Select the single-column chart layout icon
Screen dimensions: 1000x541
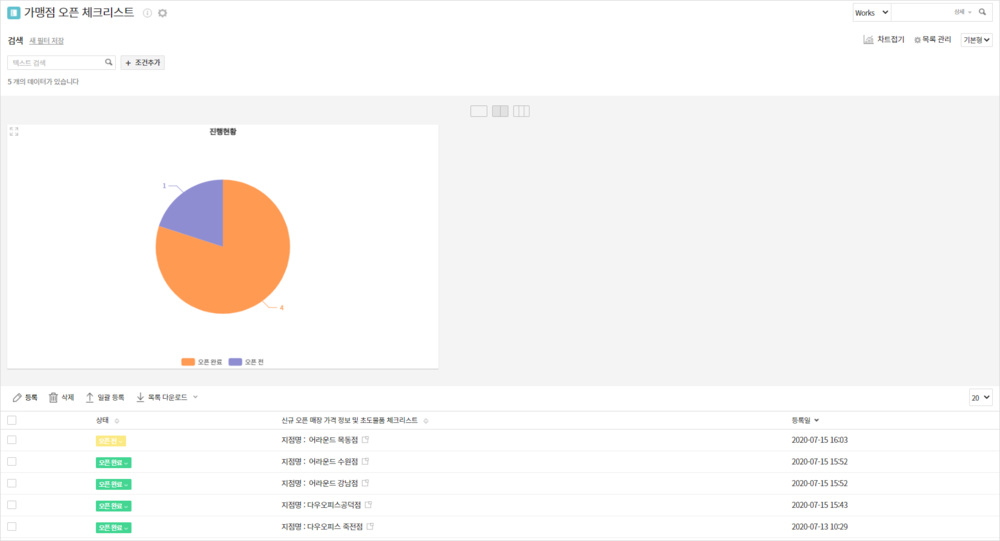point(478,111)
